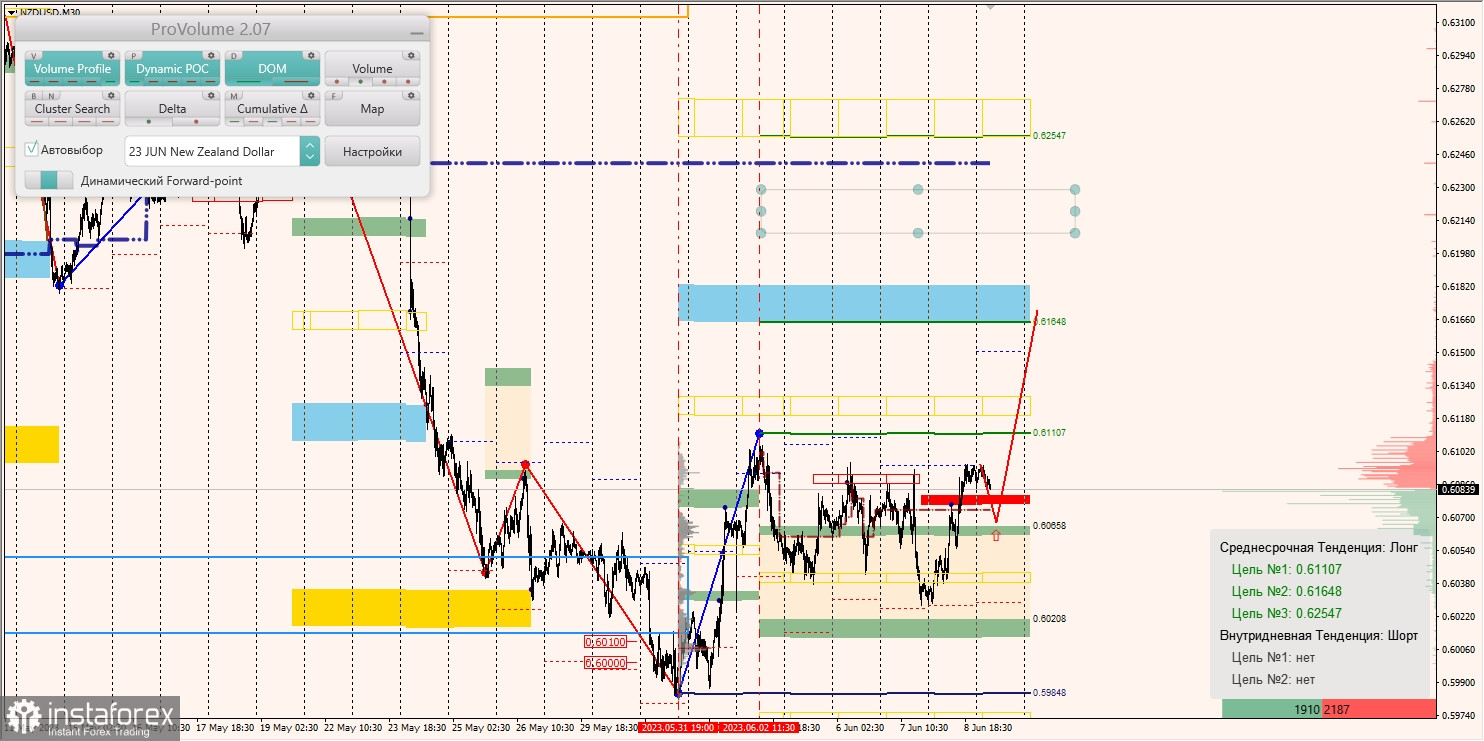Click the 0.62547 level label

[1049, 135]
